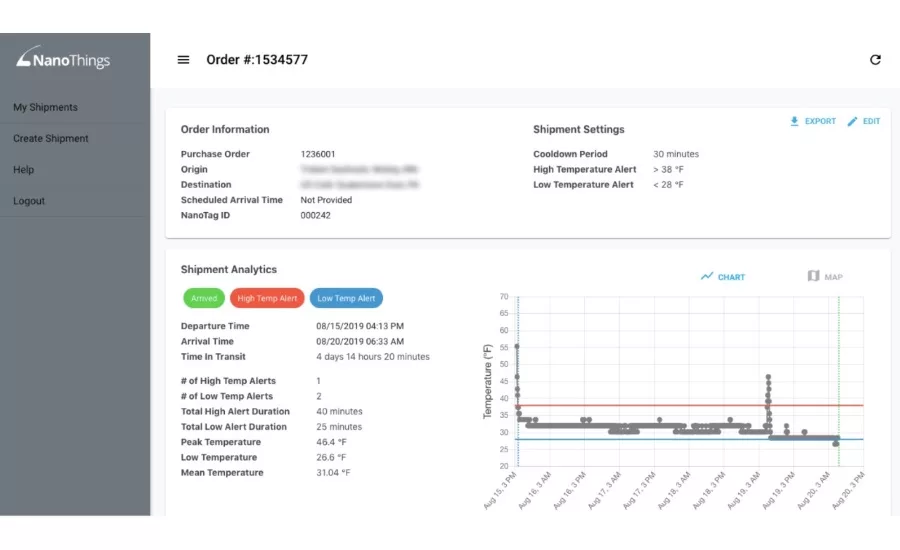Click Logout in the sidebar

[29, 201]
